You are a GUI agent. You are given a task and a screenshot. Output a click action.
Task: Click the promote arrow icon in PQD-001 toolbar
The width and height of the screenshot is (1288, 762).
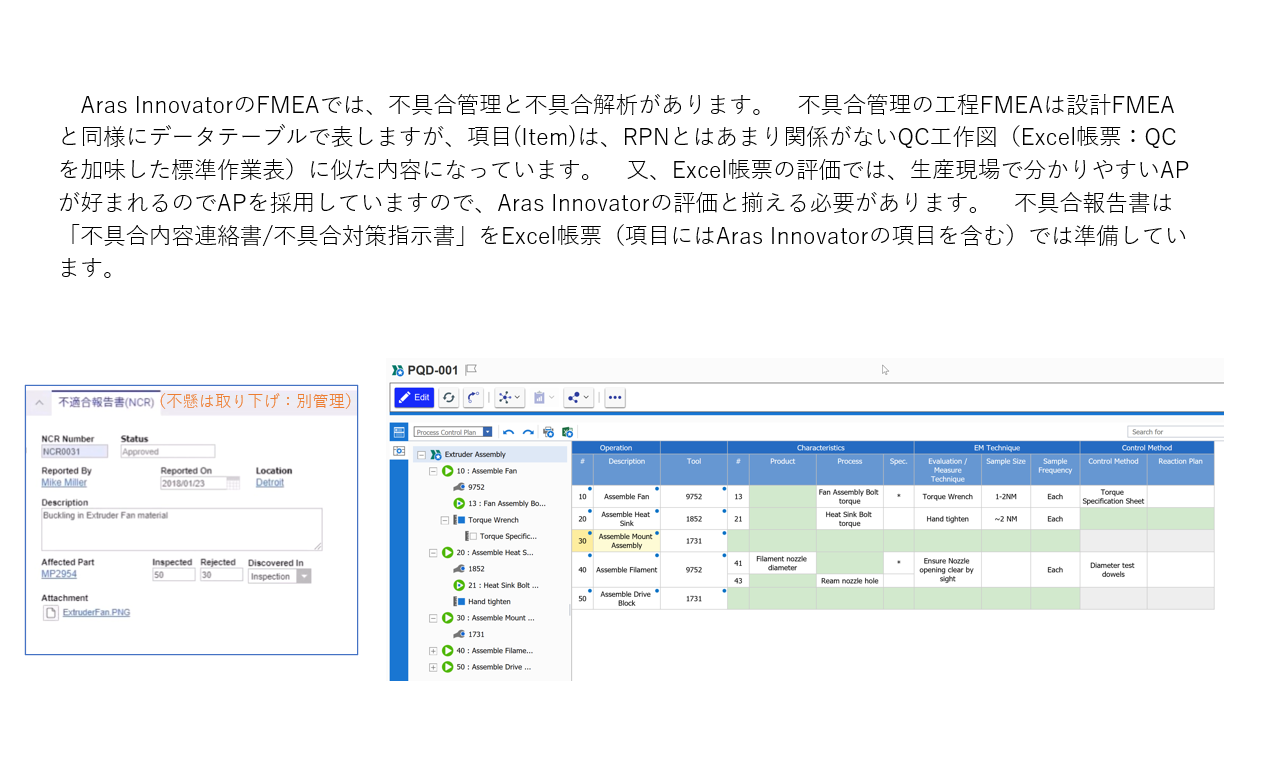click(473, 397)
